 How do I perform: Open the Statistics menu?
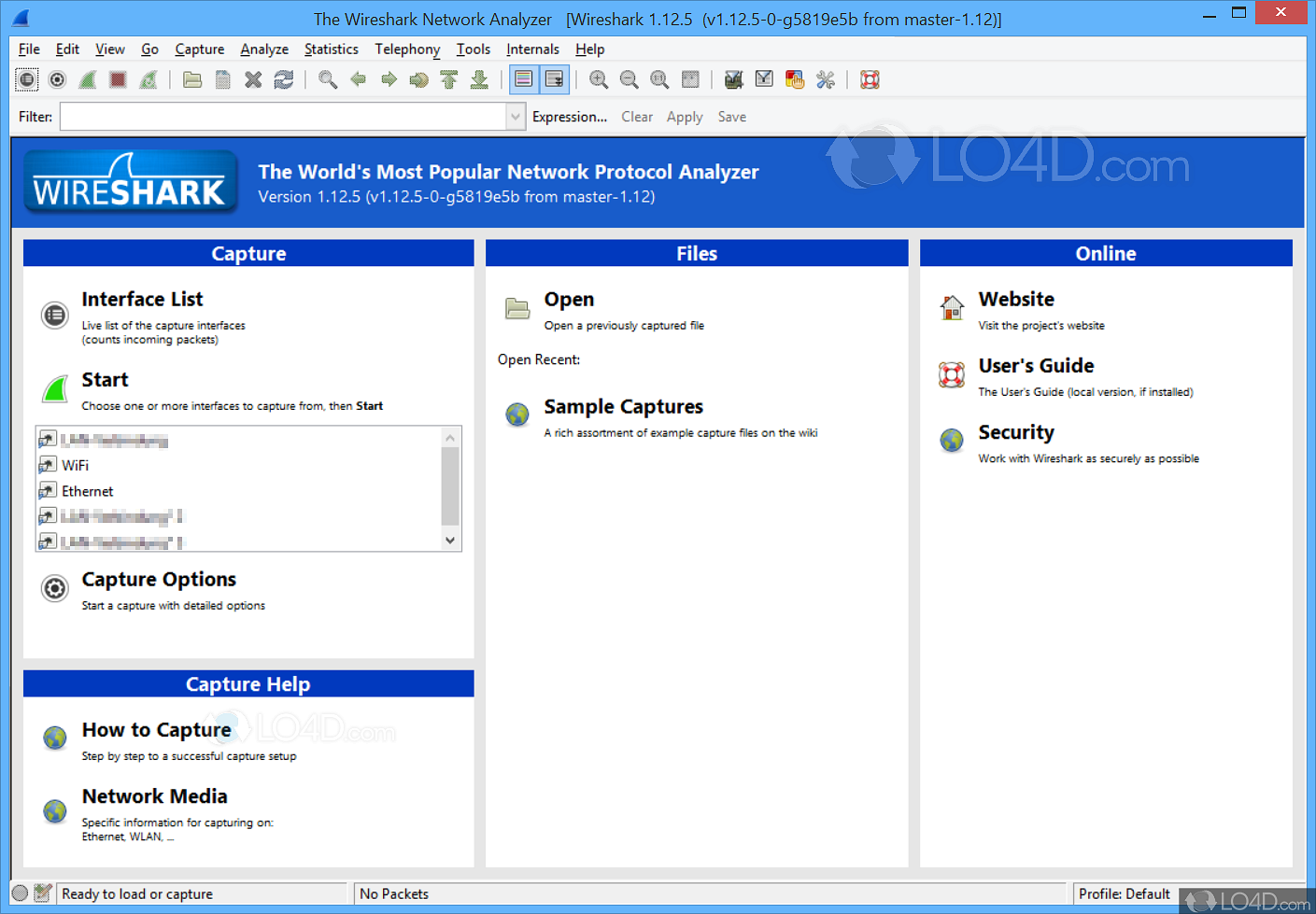tap(332, 49)
